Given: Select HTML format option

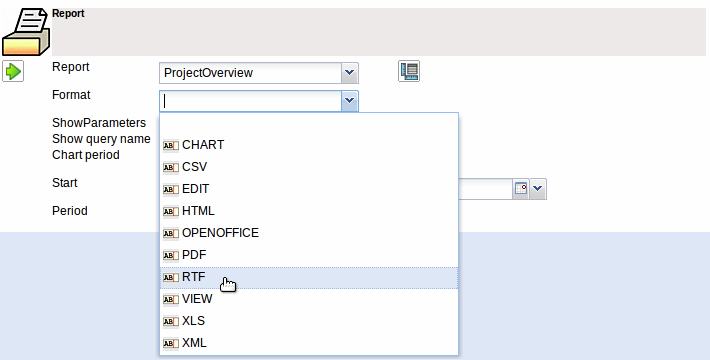Looking at the screenshot, I should (x=309, y=211).
